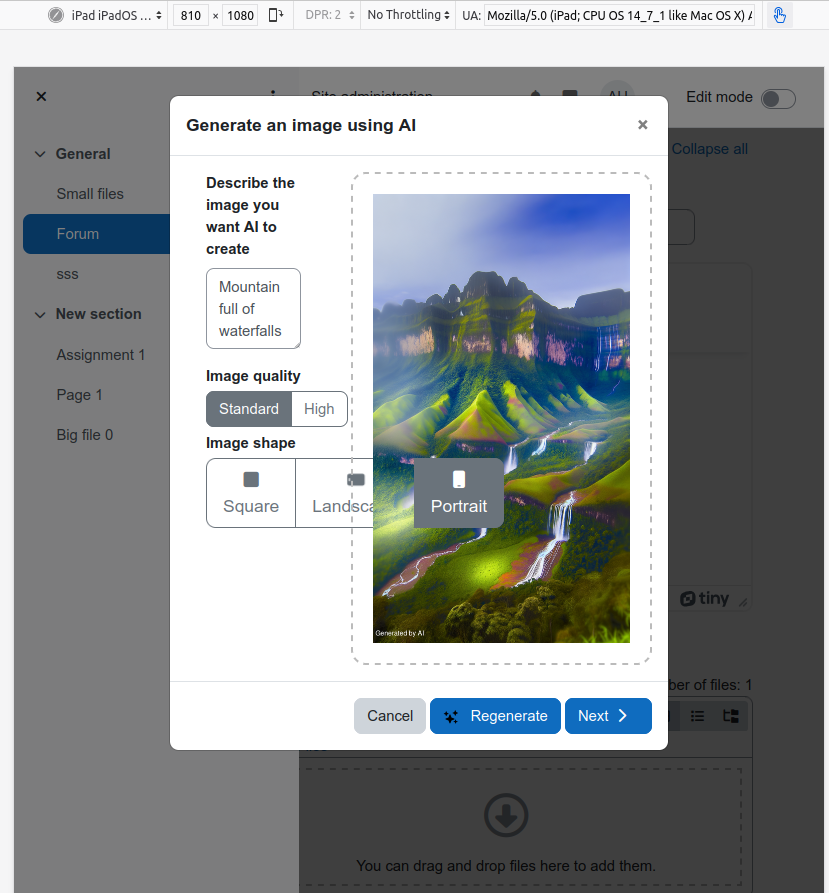Click the viewport width field showing 810
829x893 pixels.
(x=191, y=15)
